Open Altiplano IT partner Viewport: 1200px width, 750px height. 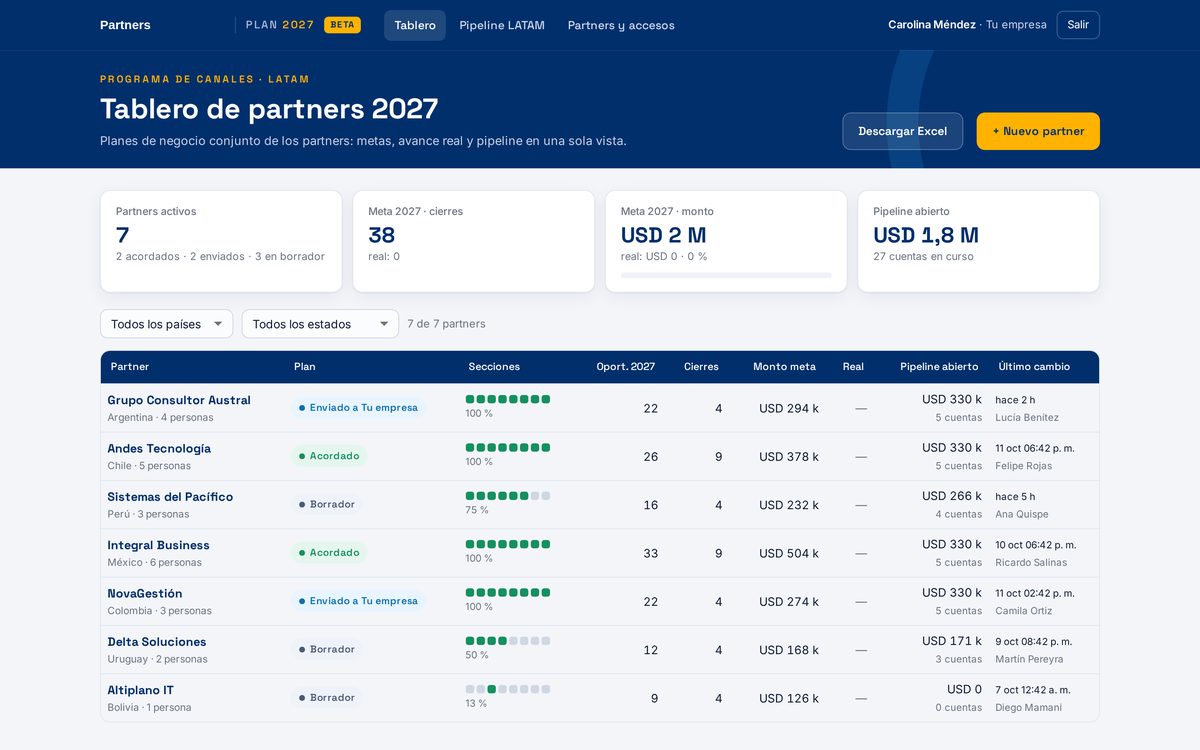pyautogui.click(x=141, y=690)
